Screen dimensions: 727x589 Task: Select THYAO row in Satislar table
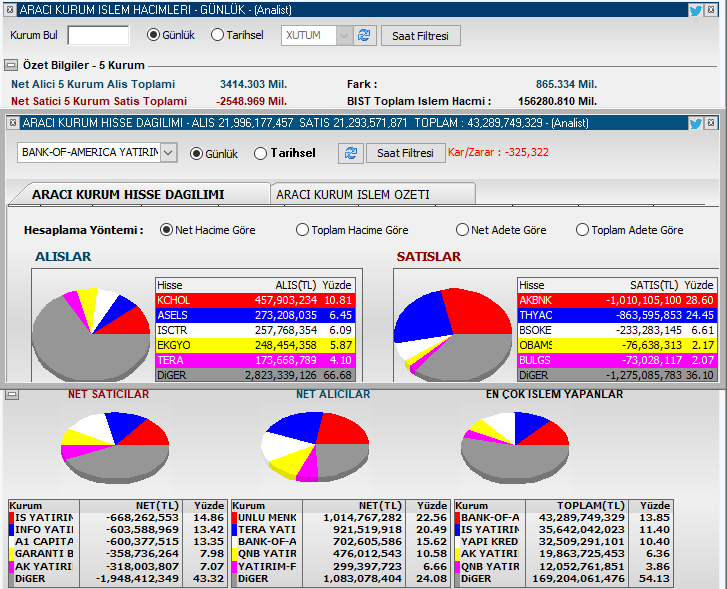coord(617,315)
